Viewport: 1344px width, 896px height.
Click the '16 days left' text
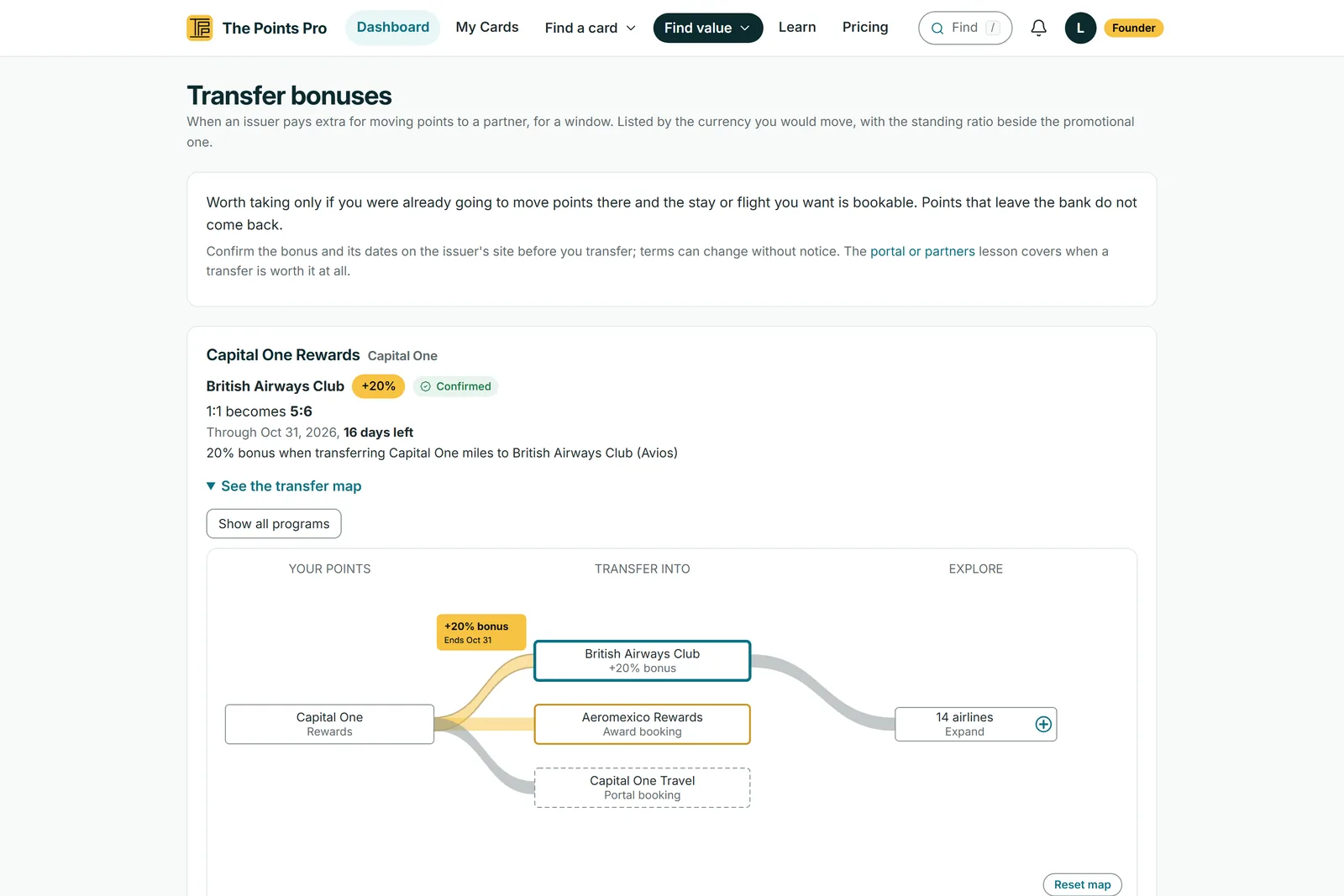[378, 432]
